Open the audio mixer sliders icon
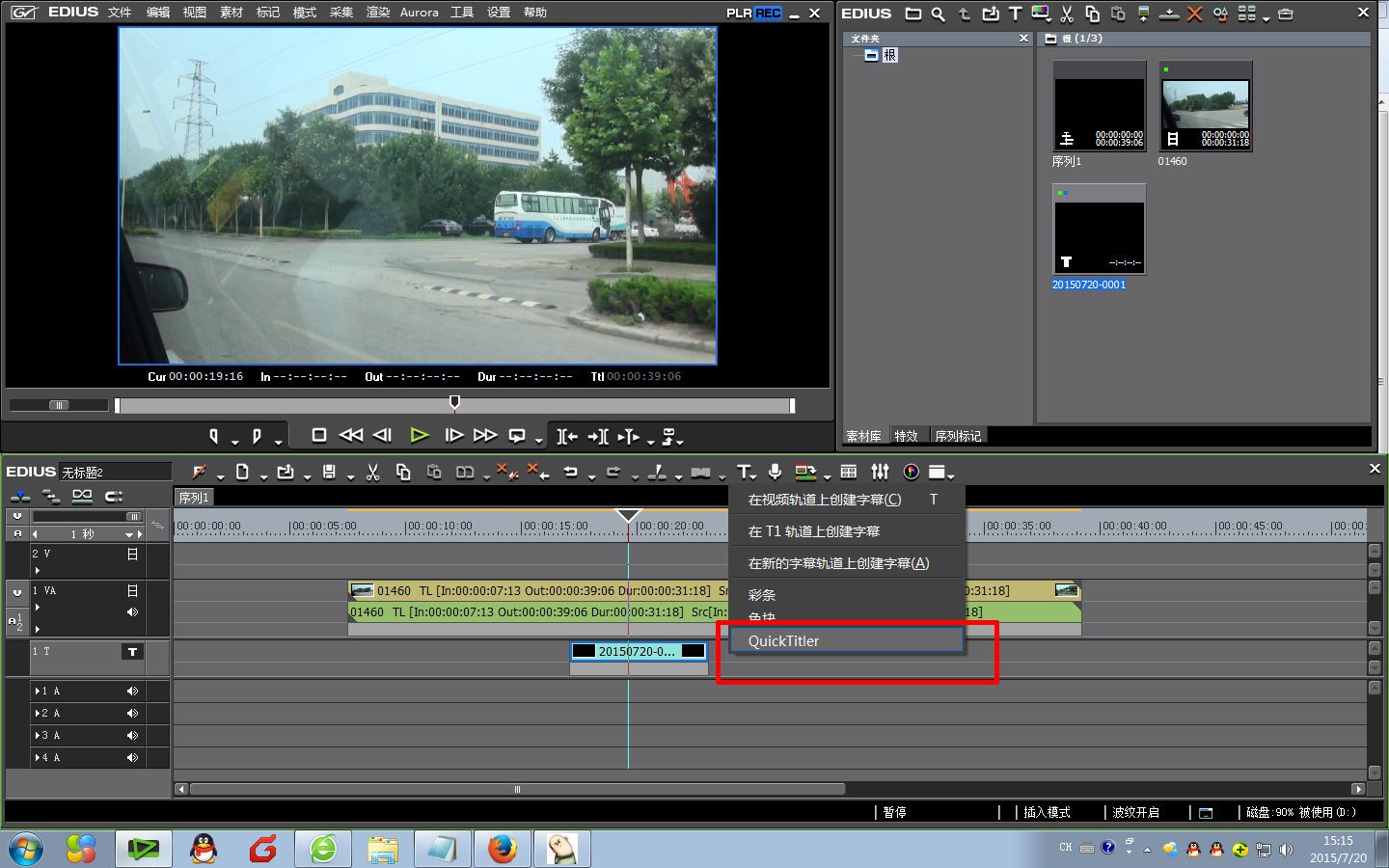Viewport: 1389px width, 868px height. (880, 472)
